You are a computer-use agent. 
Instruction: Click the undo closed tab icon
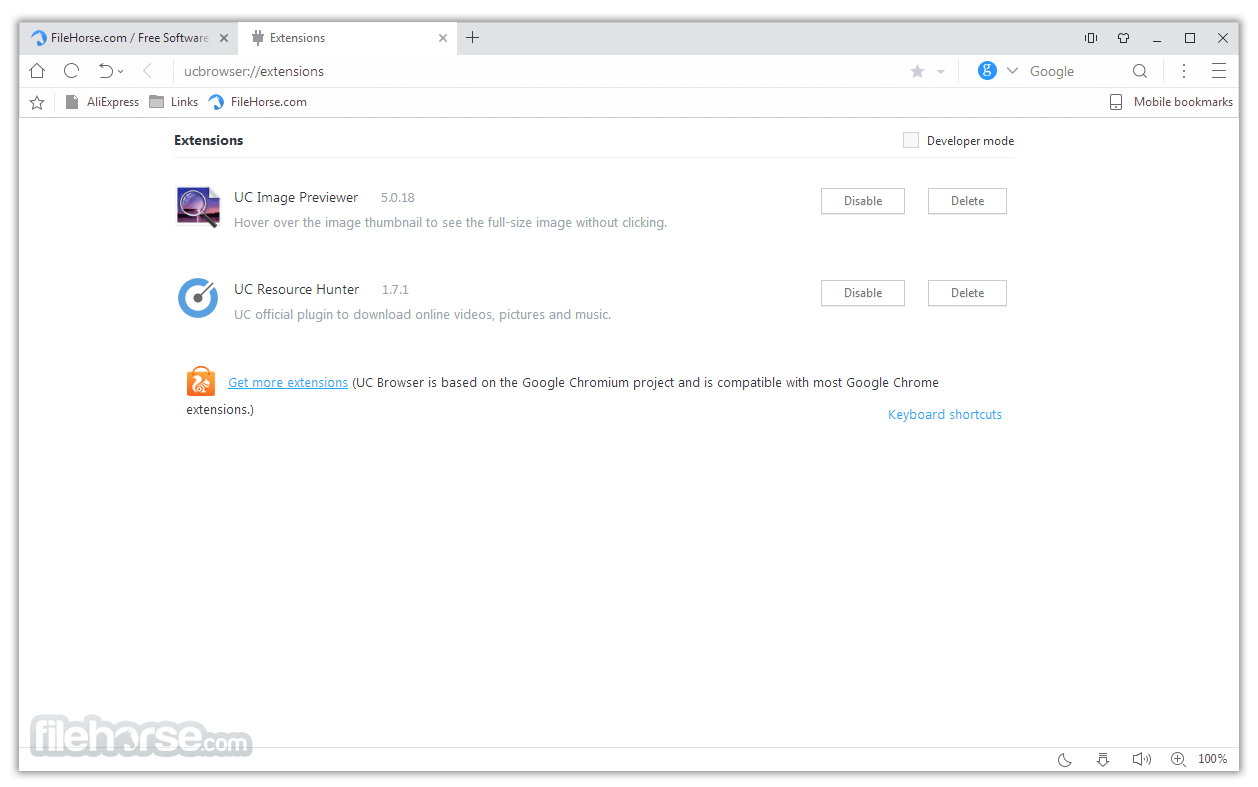105,71
